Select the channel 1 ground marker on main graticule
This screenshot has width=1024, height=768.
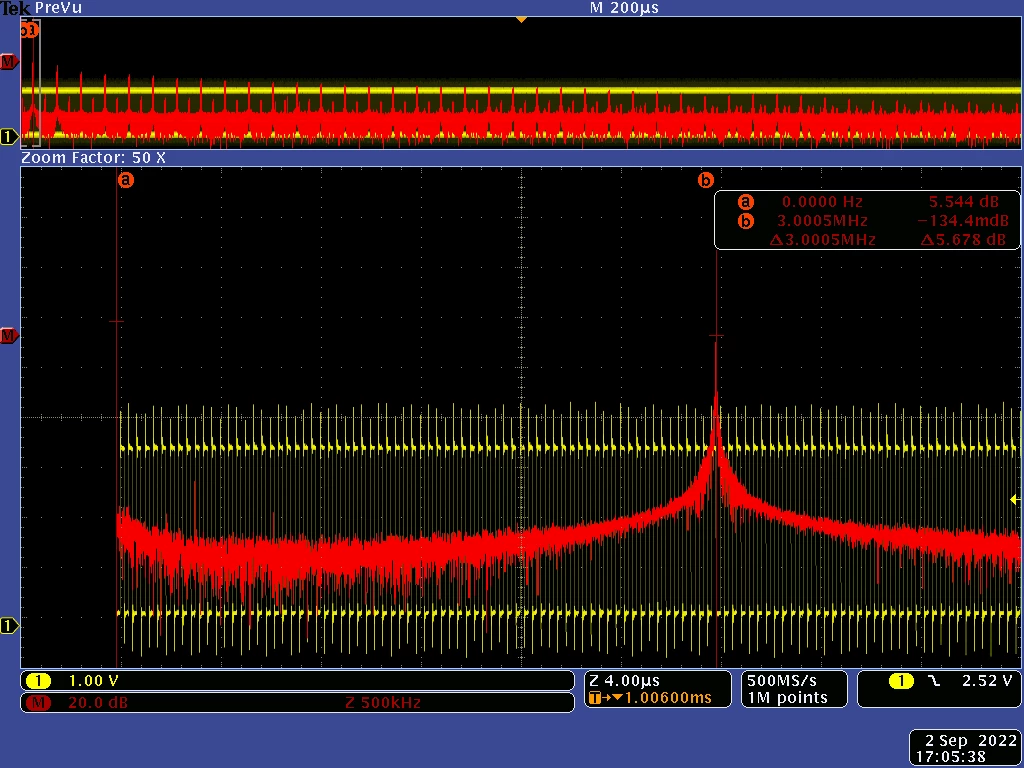click(8, 626)
